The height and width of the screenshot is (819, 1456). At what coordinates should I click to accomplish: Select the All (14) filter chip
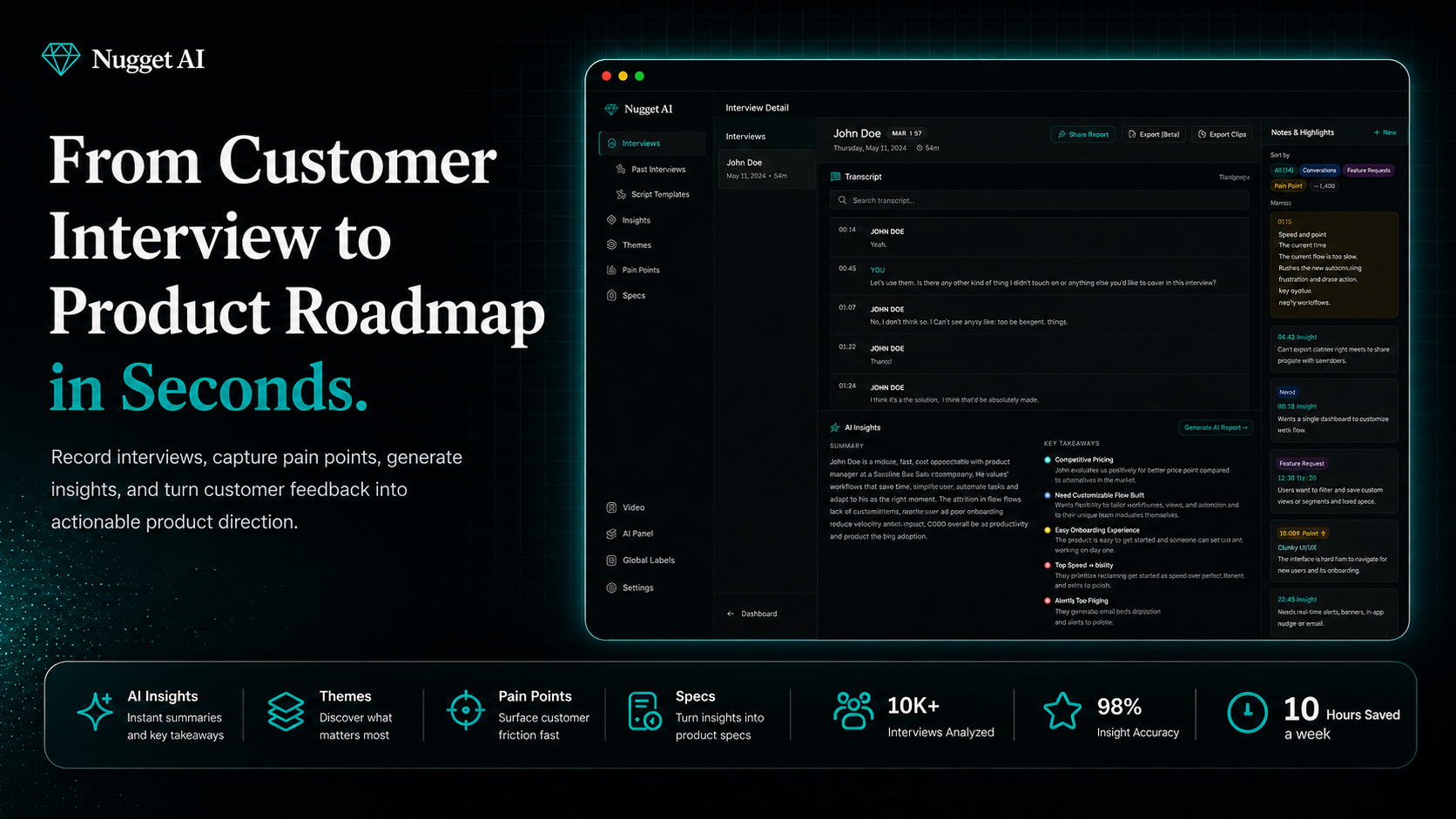point(1284,171)
